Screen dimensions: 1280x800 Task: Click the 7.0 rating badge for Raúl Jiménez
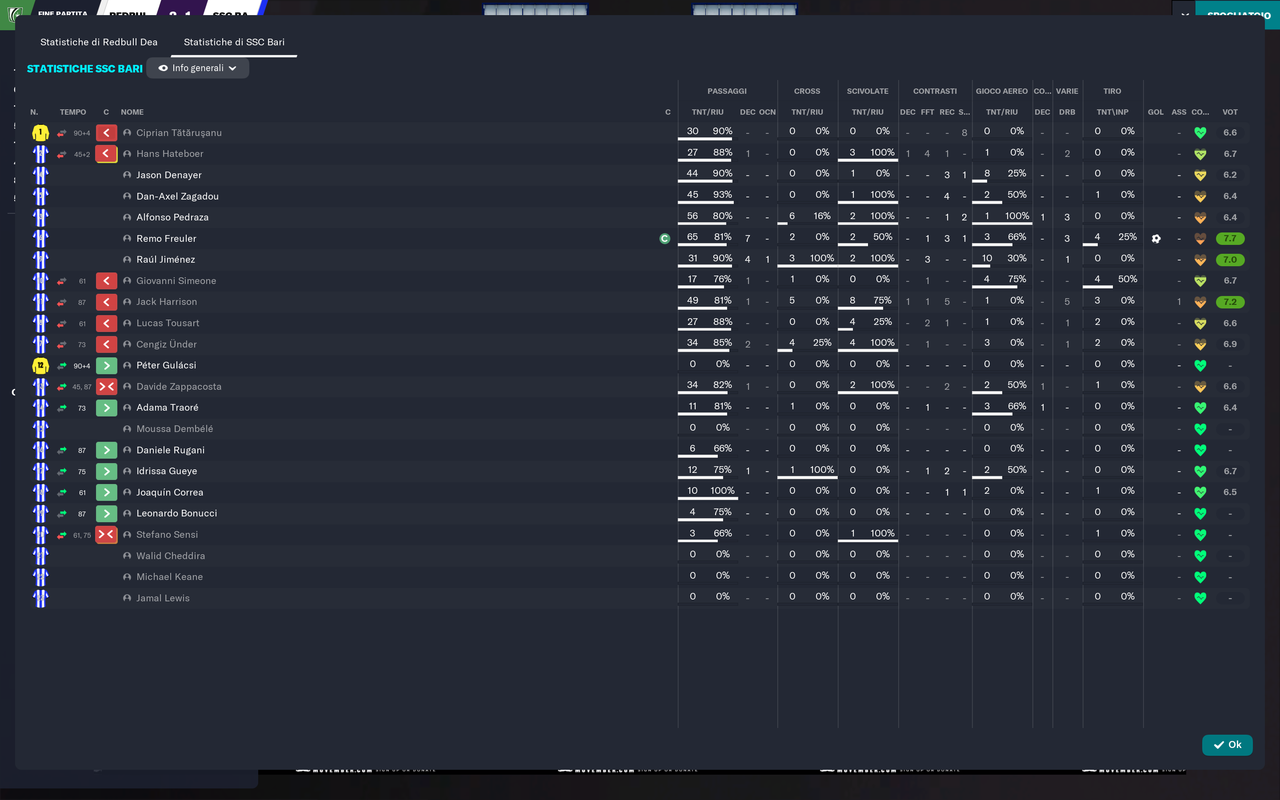point(1230,260)
